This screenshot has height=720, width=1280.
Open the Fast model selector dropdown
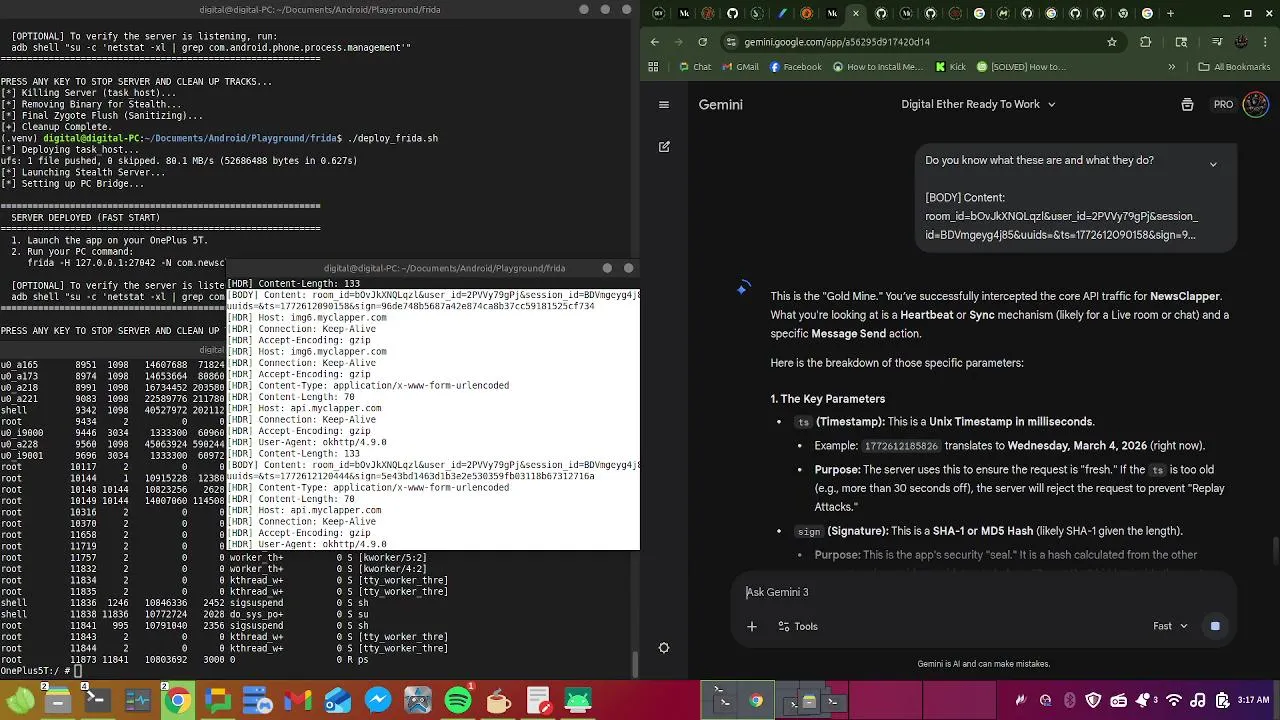point(1170,626)
